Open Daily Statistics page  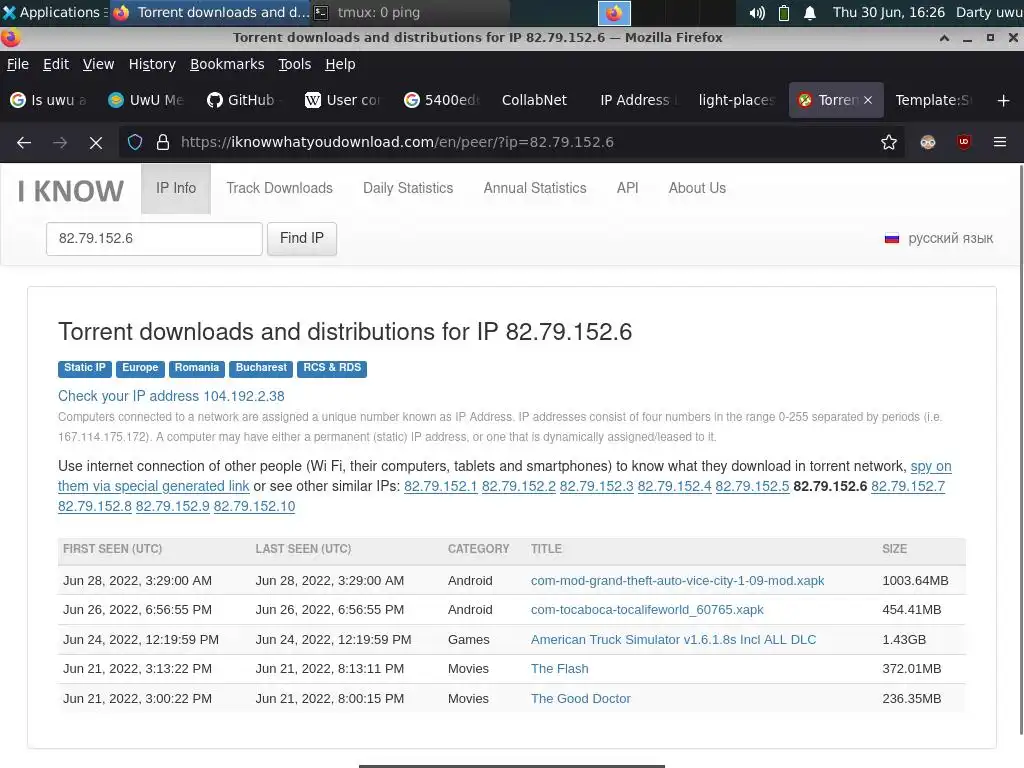click(408, 188)
